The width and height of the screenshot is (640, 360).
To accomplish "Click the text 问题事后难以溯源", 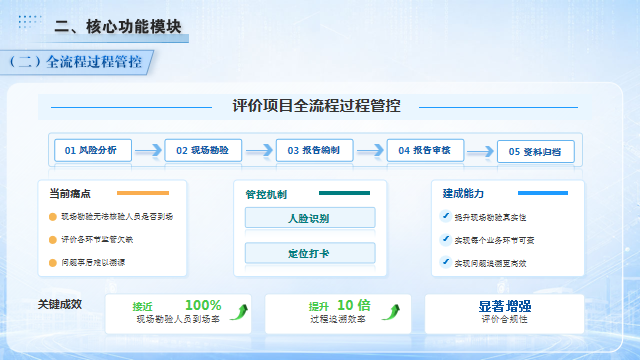I will (93, 262).
